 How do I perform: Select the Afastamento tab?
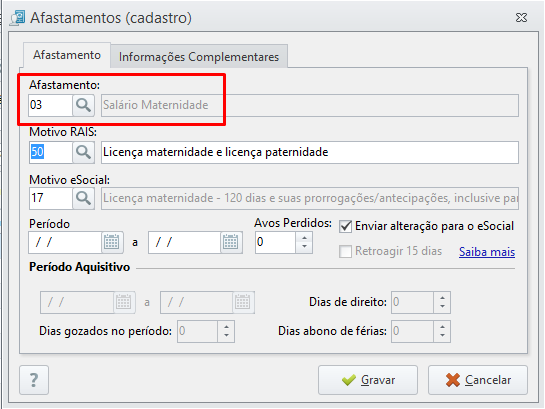(x=67, y=55)
